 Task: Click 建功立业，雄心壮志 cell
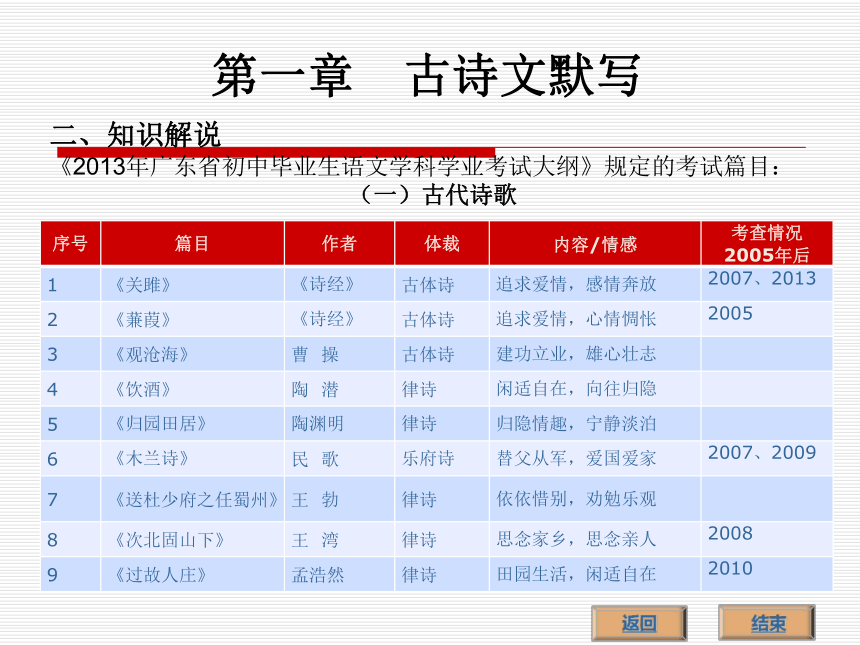pos(595,354)
